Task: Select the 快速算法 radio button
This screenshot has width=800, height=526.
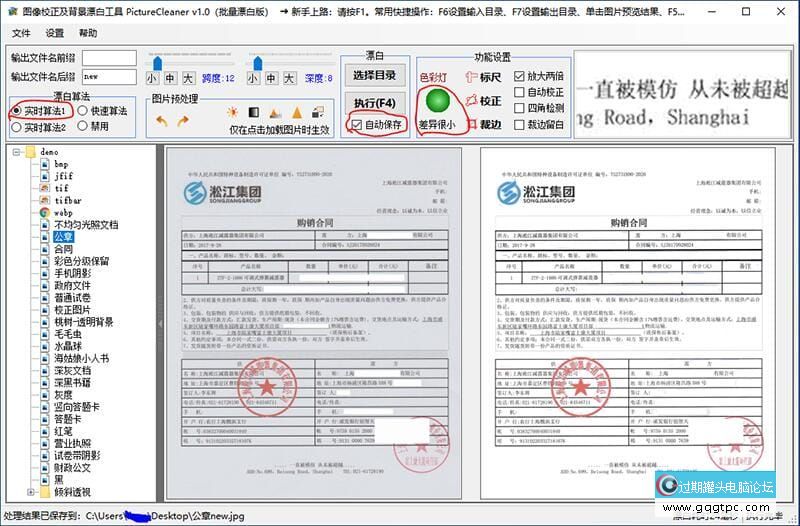Action: [83, 111]
